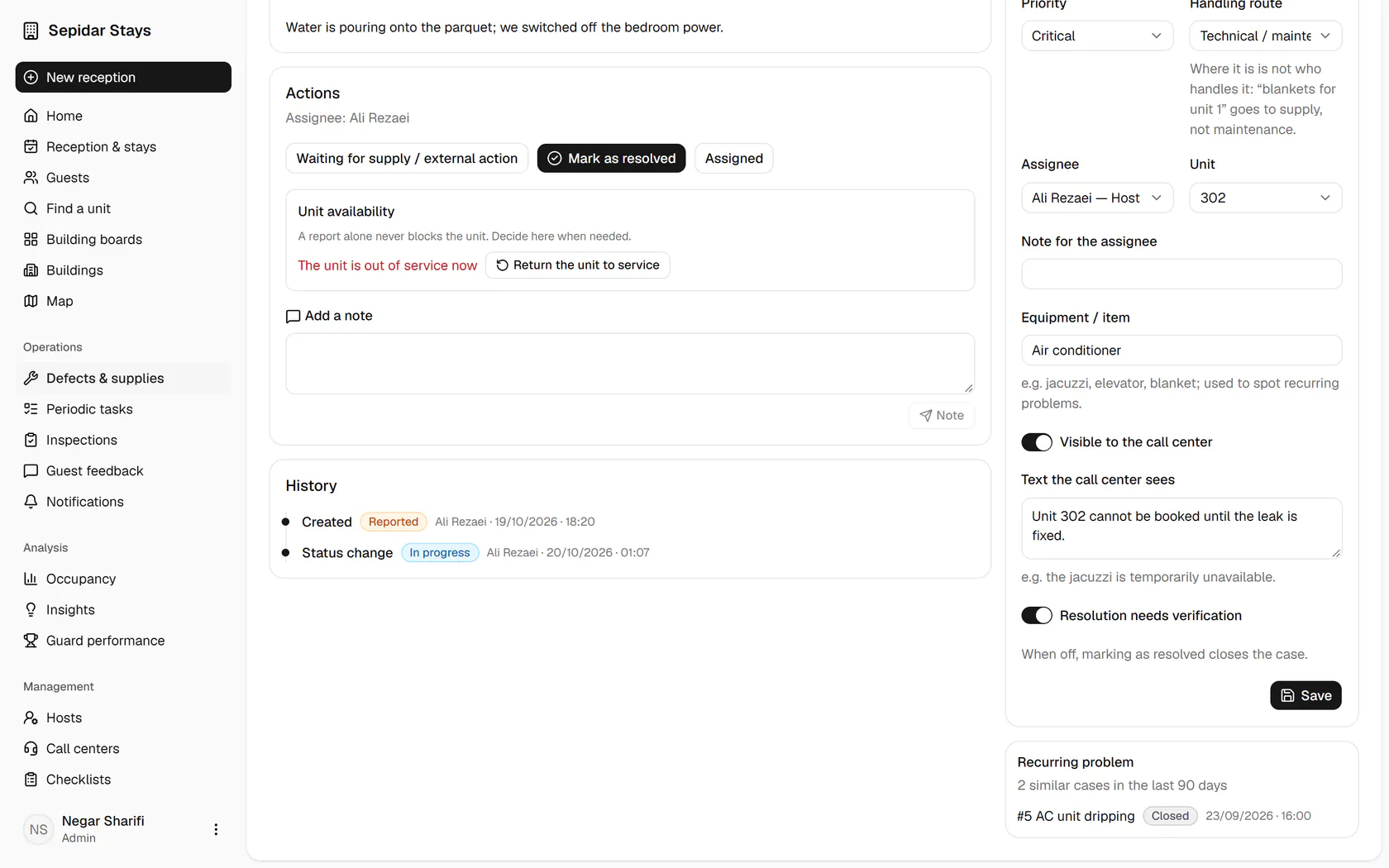Click the Sepidar Stays building logo icon
The width and height of the screenshot is (1389, 868).
31,31
